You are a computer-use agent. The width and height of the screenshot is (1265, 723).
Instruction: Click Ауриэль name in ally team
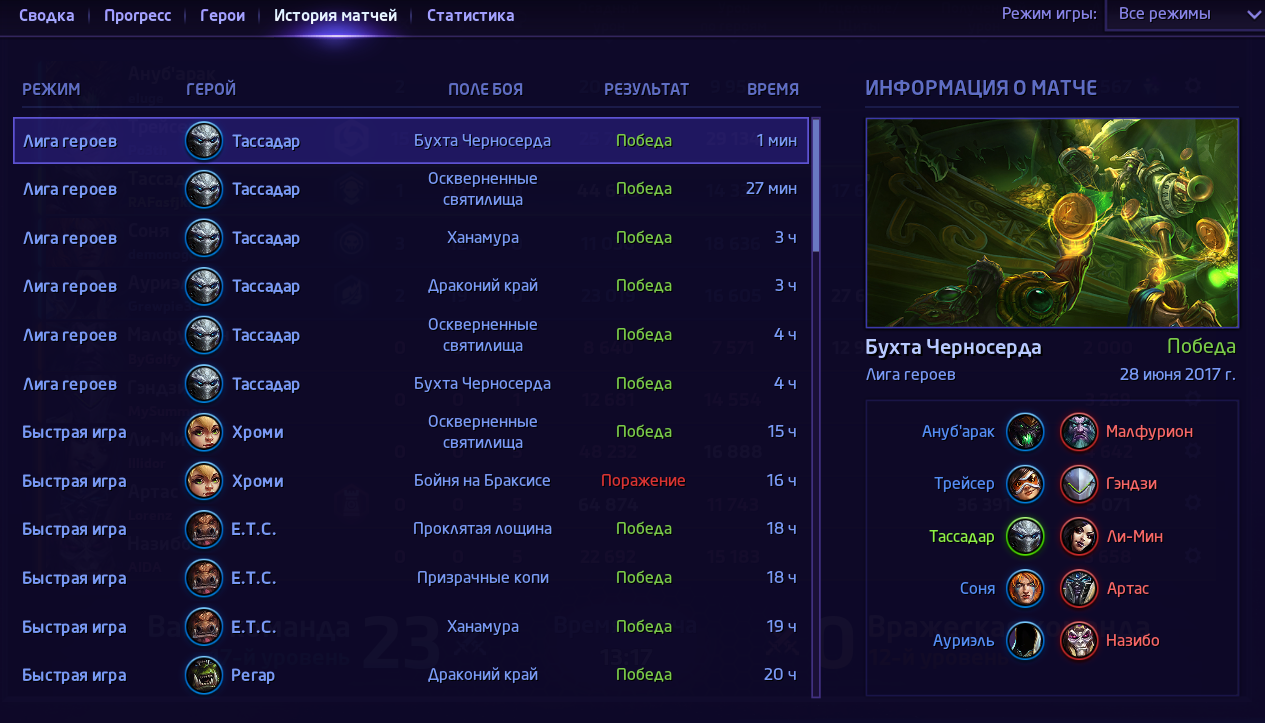click(x=964, y=640)
